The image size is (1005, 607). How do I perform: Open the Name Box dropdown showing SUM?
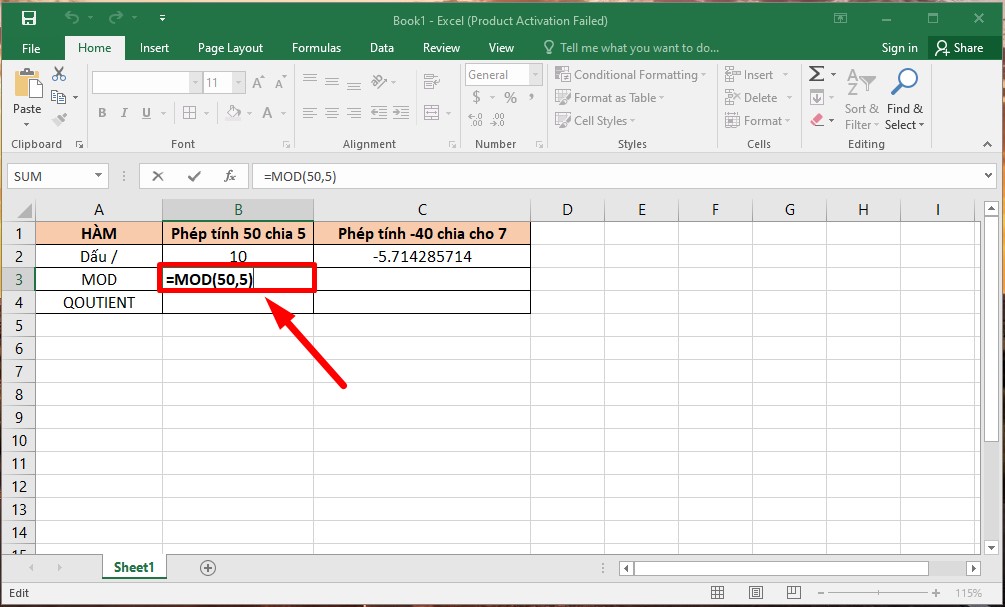click(97, 176)
